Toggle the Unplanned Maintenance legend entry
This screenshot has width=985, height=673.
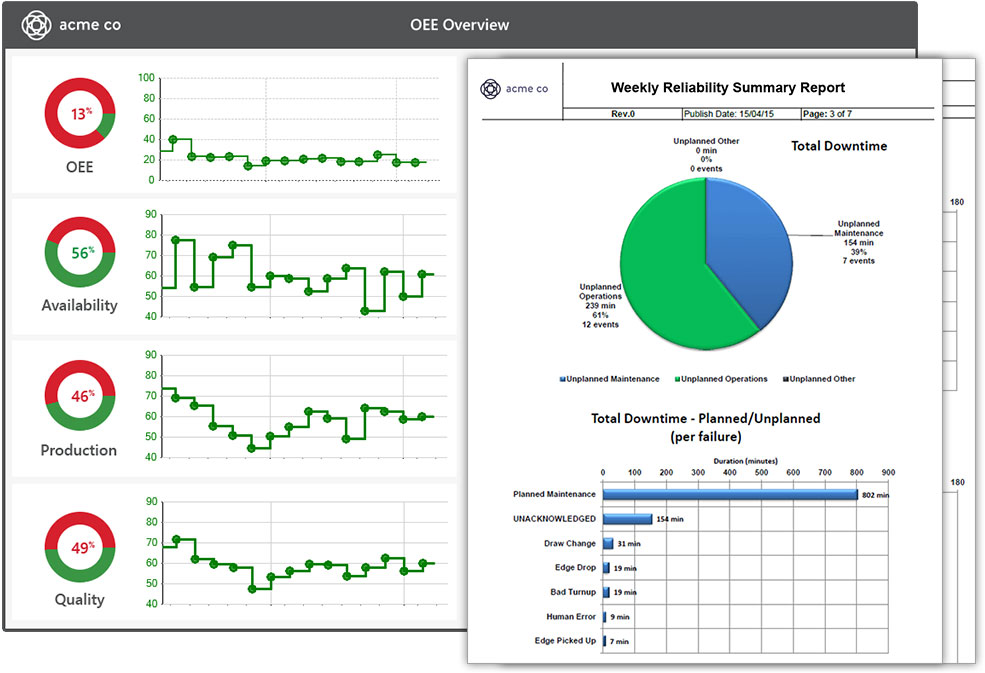point(609,379)
